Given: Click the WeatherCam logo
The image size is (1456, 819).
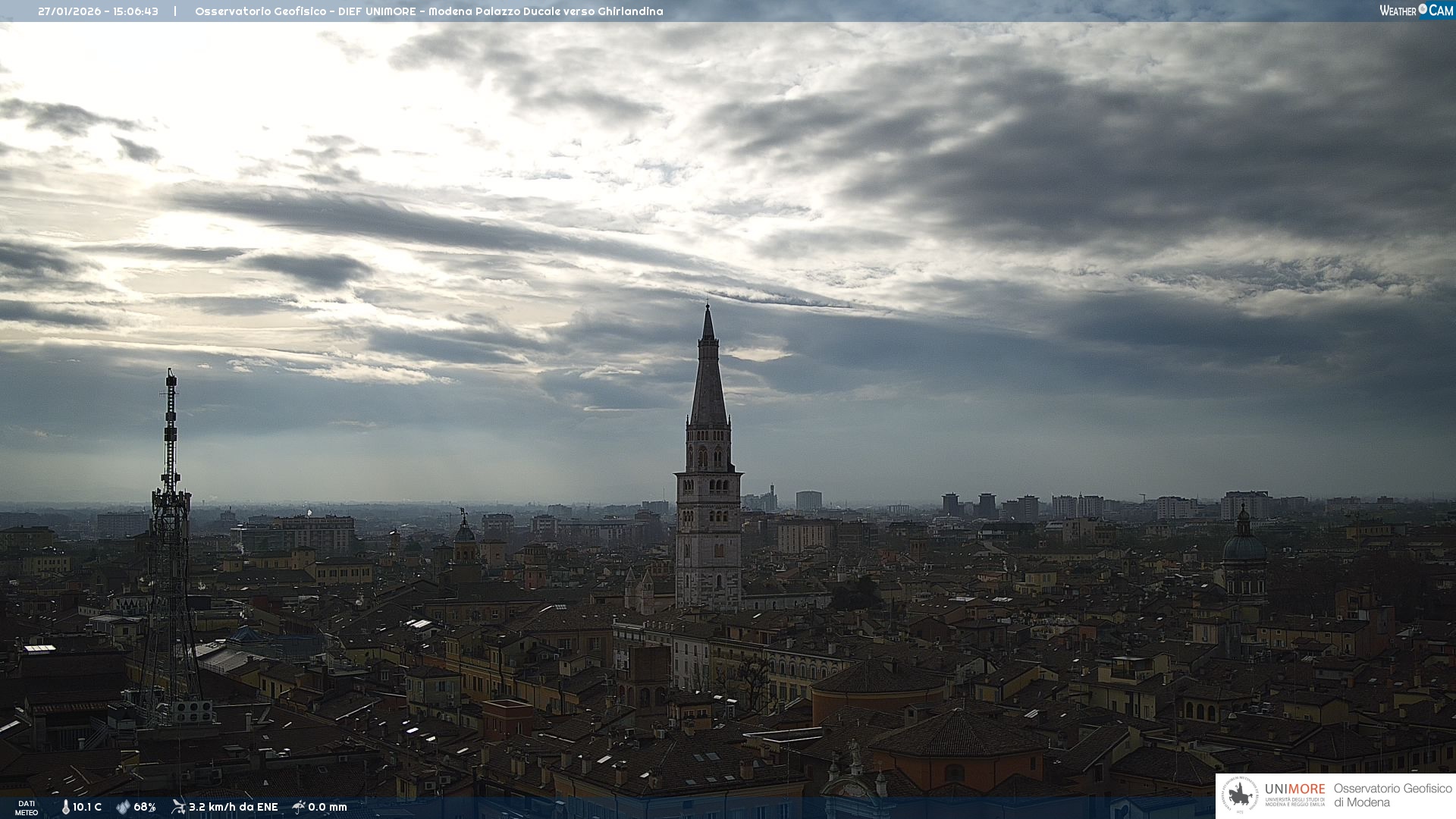Looking at the screenshot, I should point(1416,11).
